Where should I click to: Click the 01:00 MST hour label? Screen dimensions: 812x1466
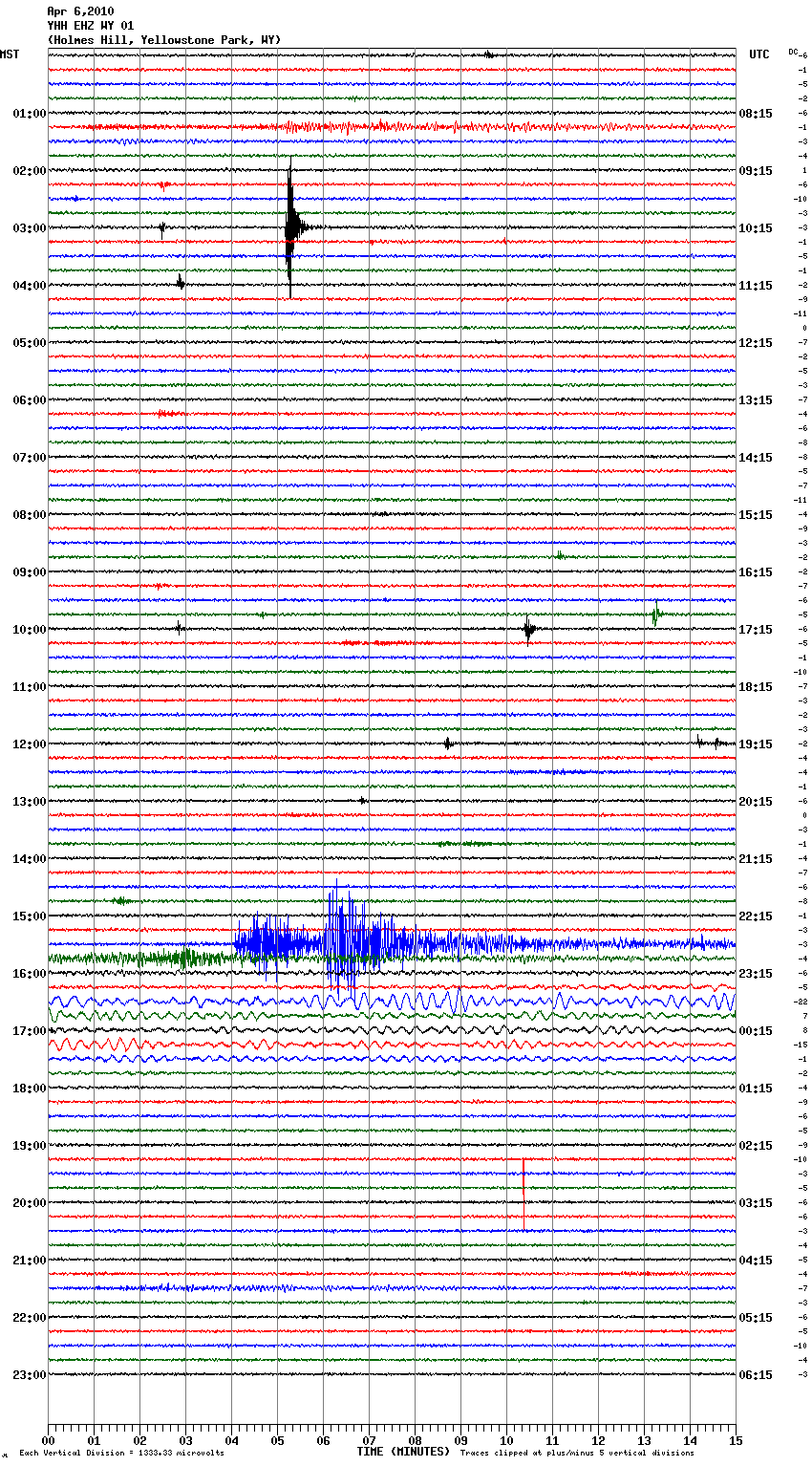[29, 114]
